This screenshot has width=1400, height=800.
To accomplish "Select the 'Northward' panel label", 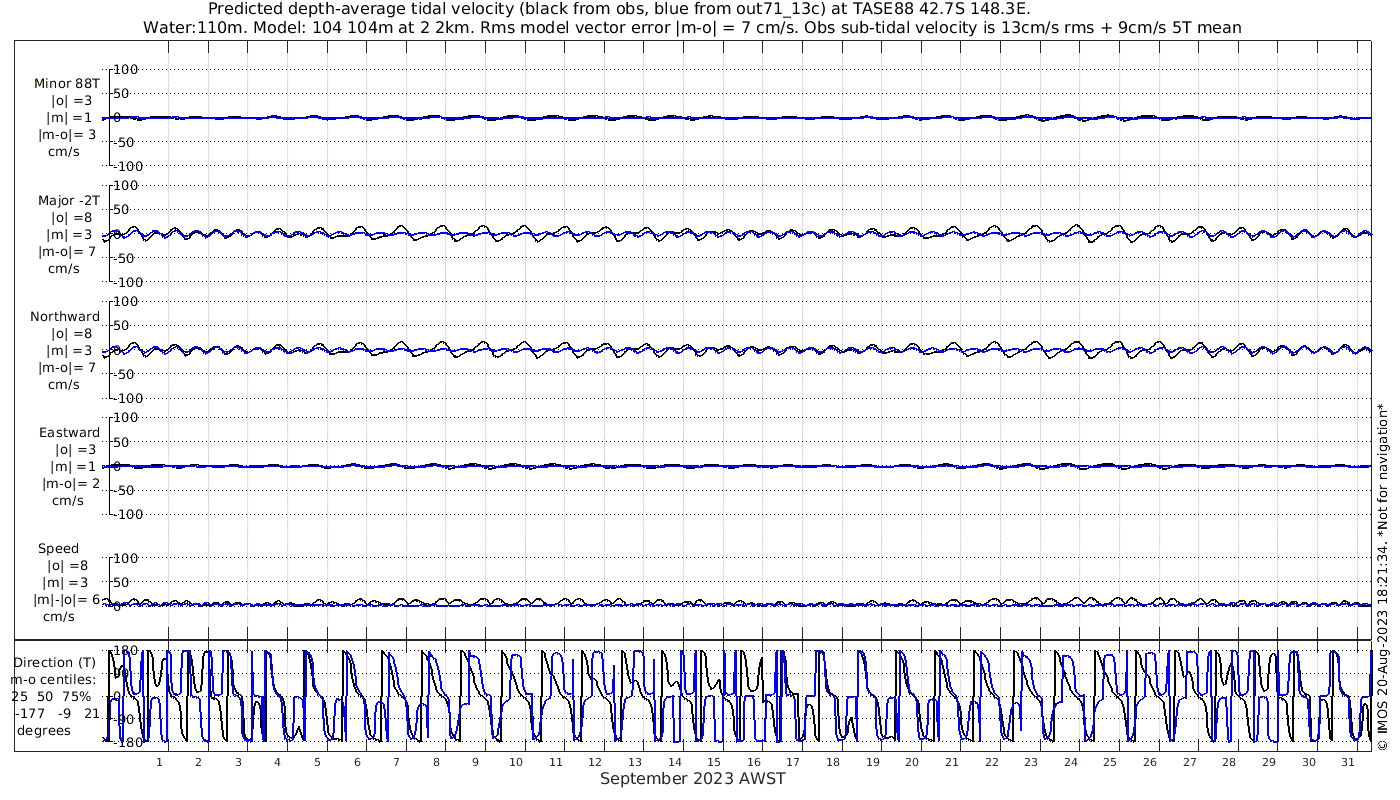I will pyautogui.click(x=65, y=316).
